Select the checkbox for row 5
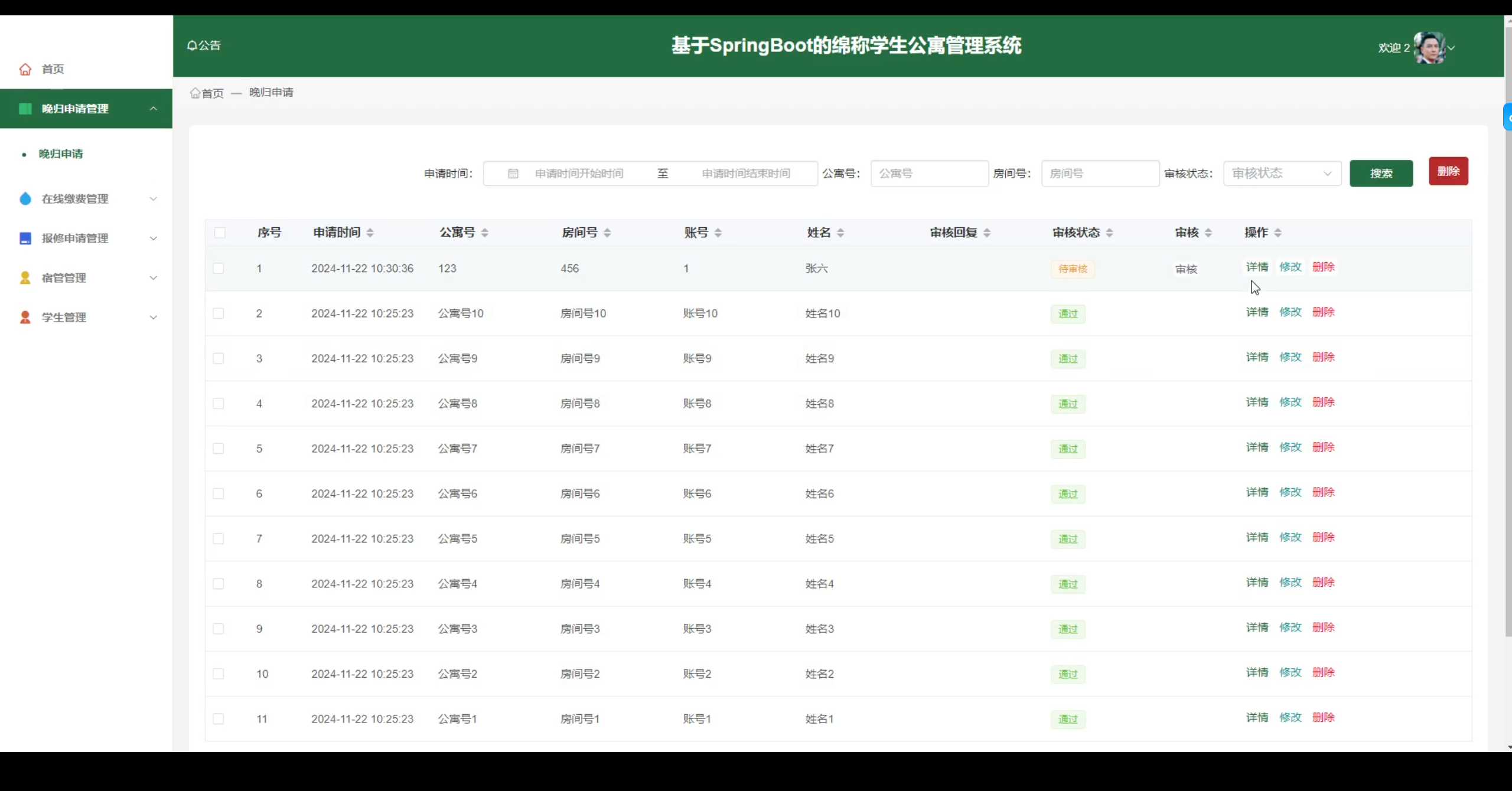The width and height of the screenshot is (1512, 791). pyautogui.click(x=219, y=449)
